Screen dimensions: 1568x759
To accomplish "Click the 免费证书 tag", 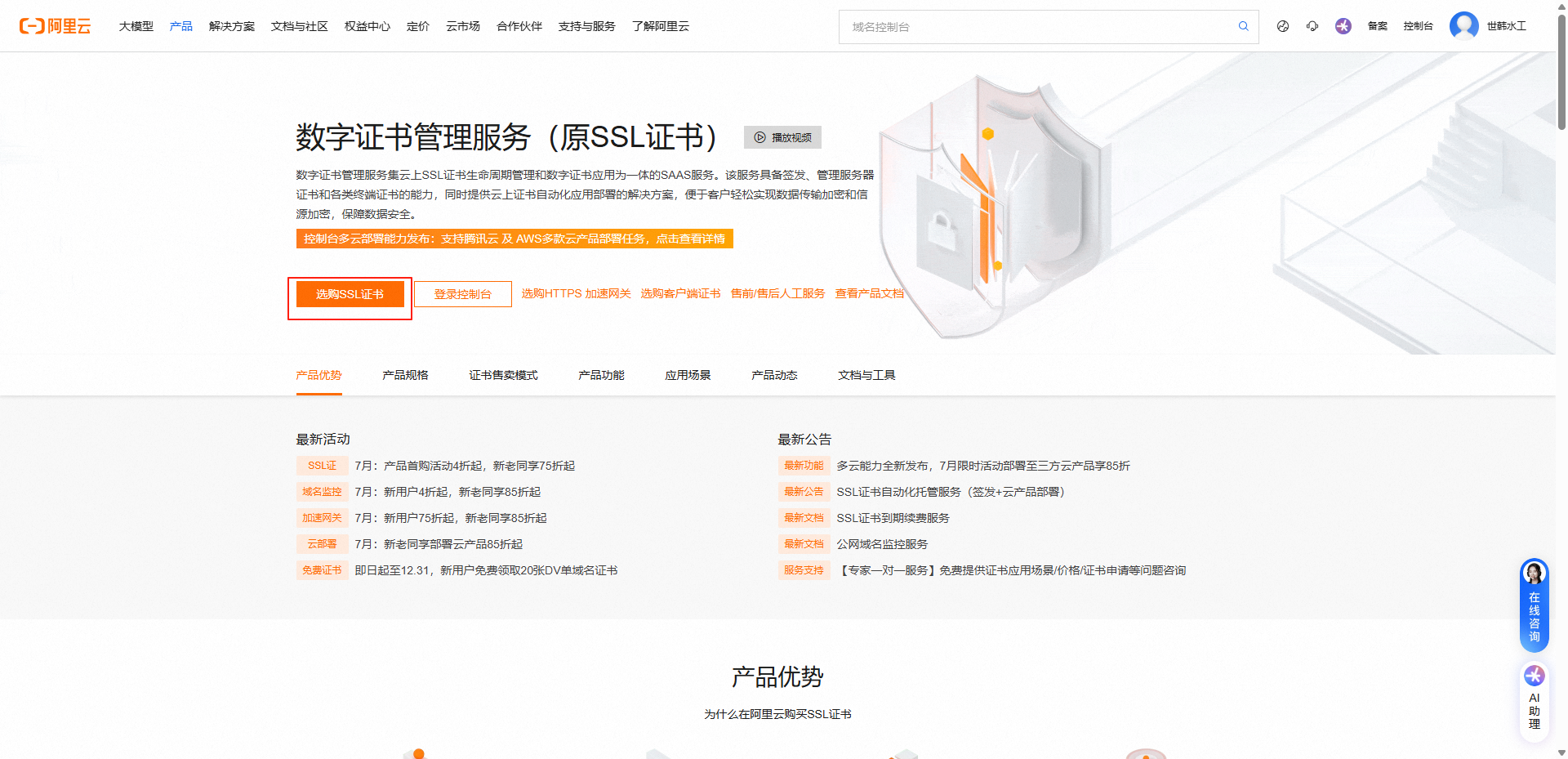I will [323, 570].
